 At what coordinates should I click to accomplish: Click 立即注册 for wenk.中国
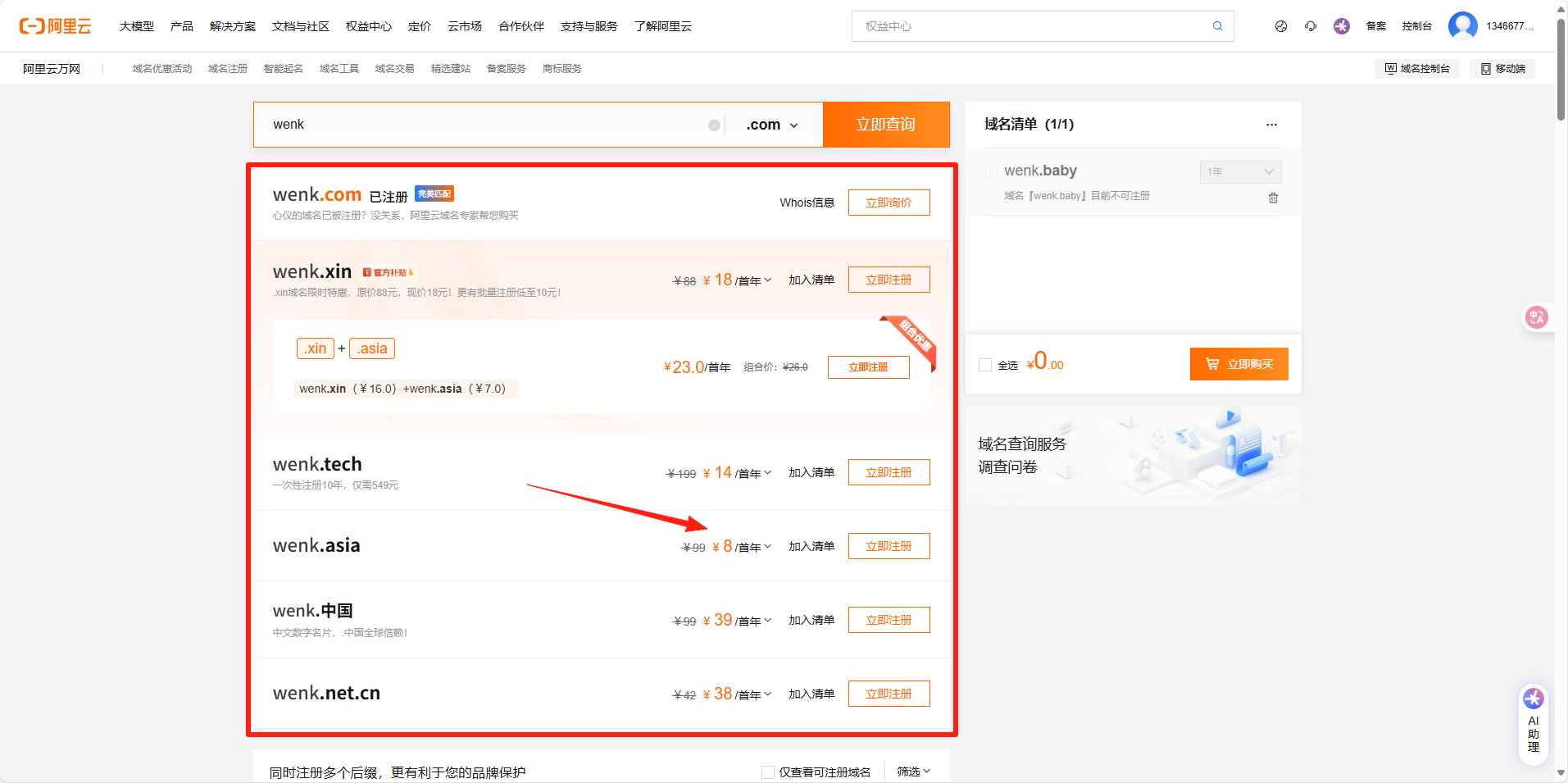tap(889, 620)
